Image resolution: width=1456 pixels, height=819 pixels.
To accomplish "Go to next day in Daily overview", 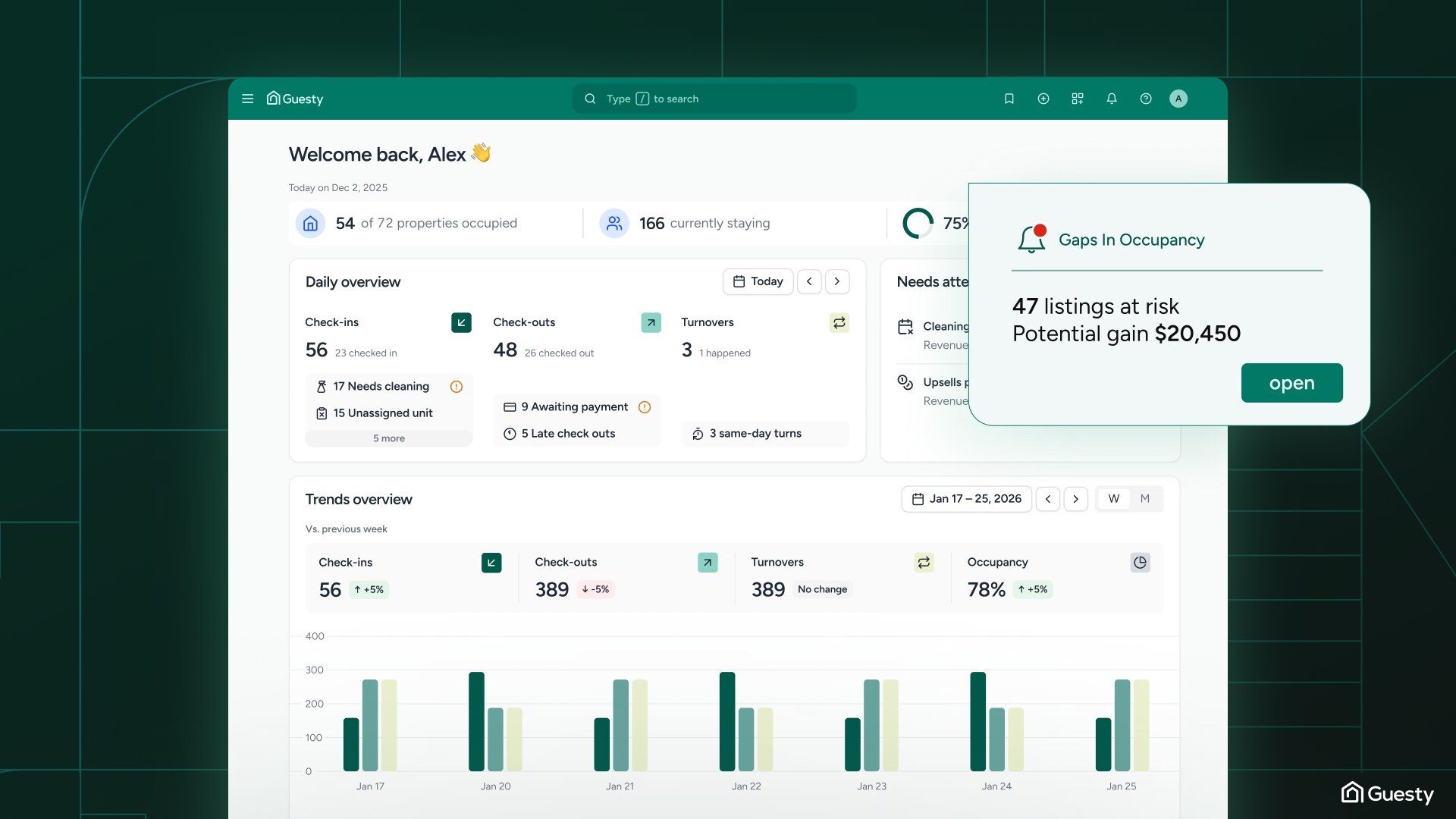I will [836, 281].
